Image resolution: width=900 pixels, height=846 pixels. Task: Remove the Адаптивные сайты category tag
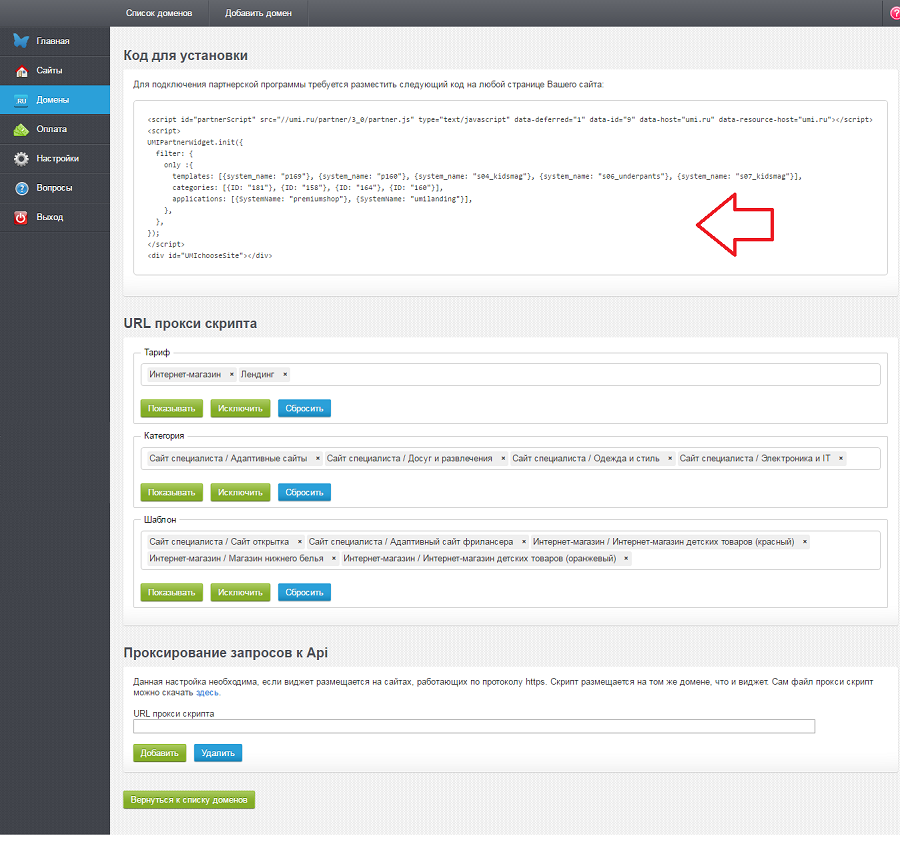tap(317, 458)
